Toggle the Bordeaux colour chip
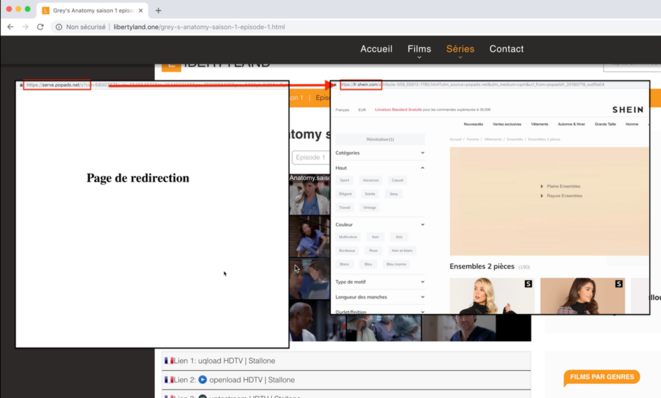The image size is (661, 398). click(347, 250)
